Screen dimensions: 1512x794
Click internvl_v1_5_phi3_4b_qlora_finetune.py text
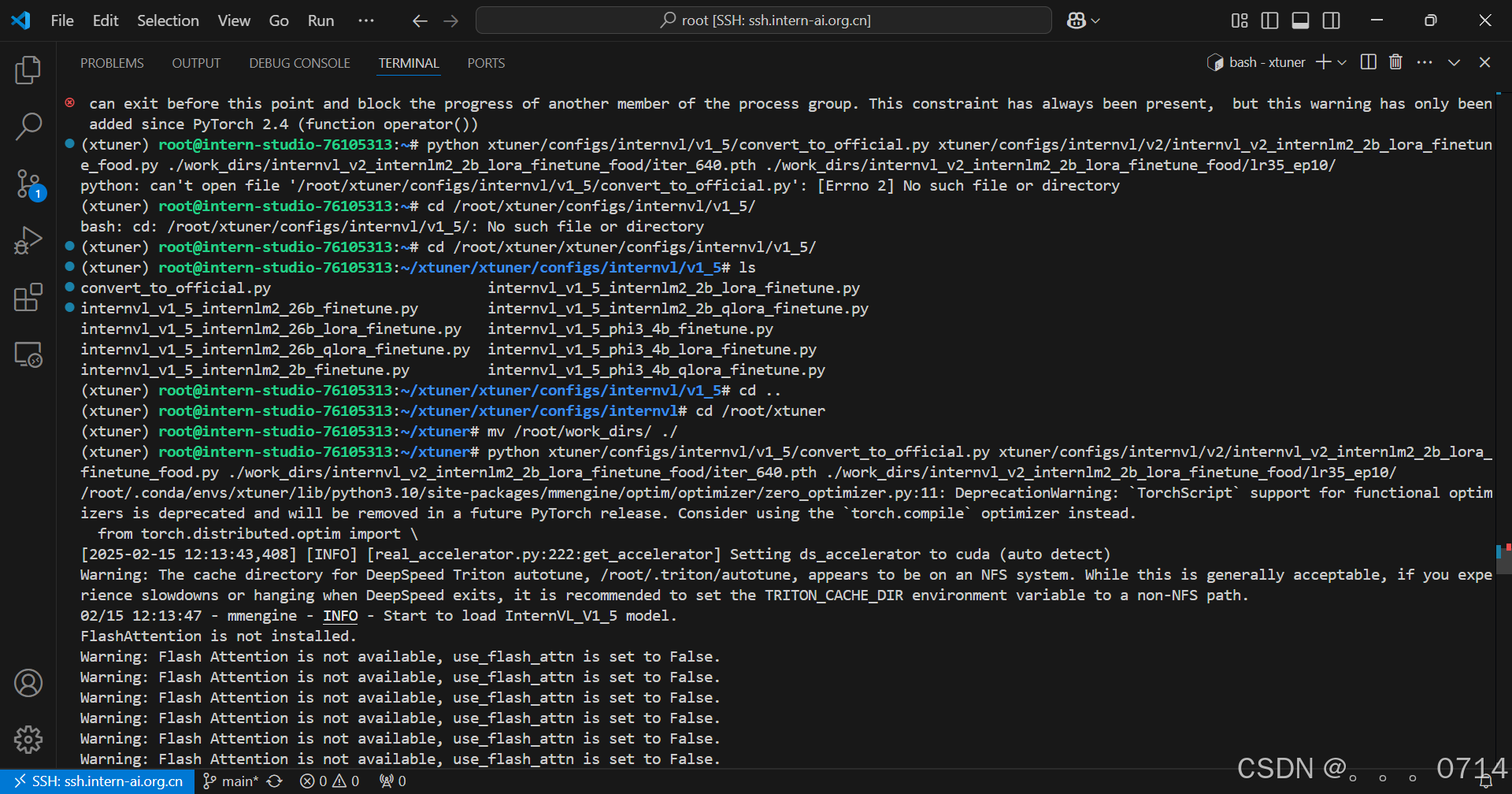tap(656, 370)
